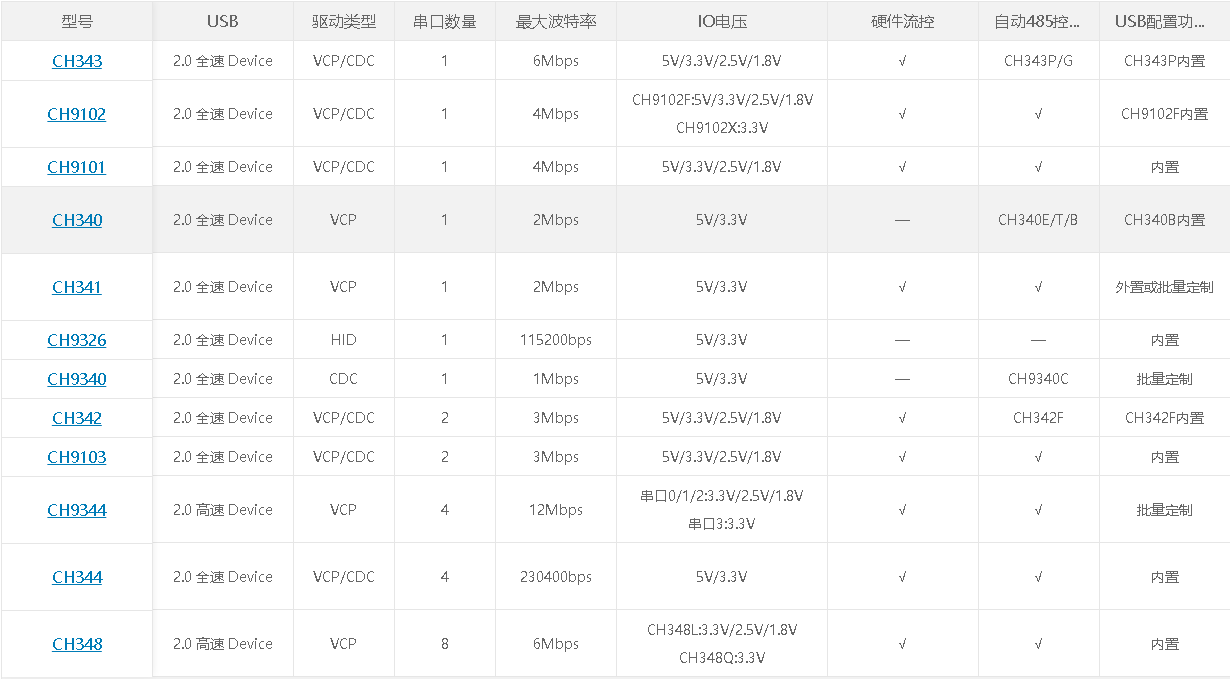This screenshot has width=1230, height=679.
Task: Click the 最大波特率 column header
Action: tap(556, 21)
